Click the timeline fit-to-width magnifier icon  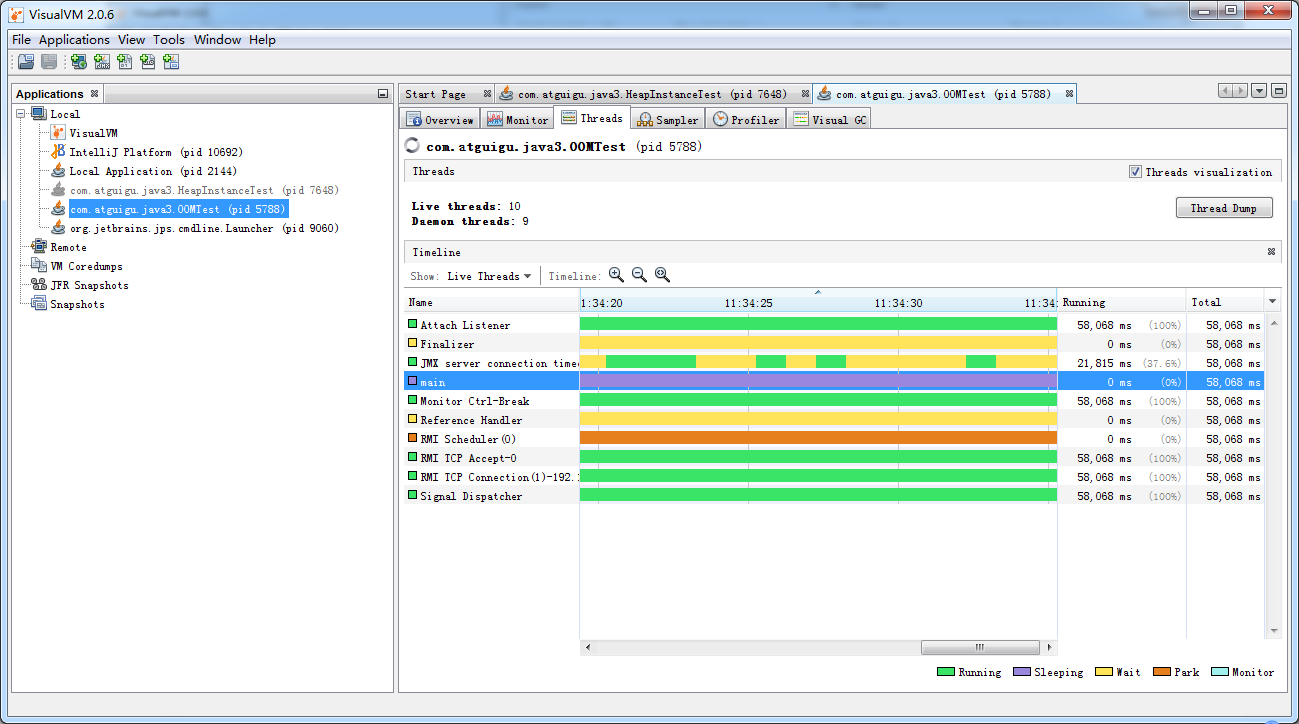pyautogui.click(x=662, y=275)
